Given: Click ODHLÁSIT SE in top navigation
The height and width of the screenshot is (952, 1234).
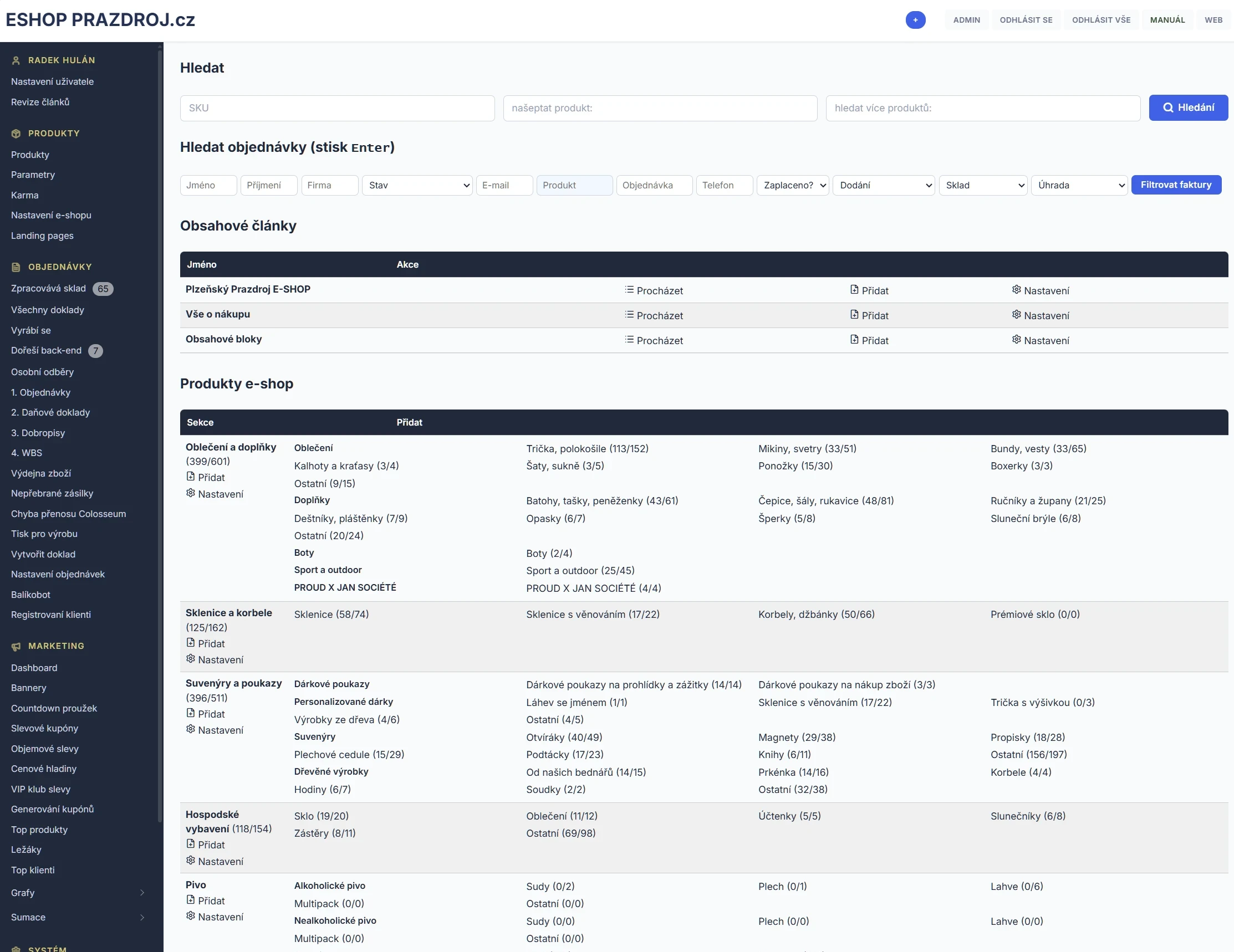Looking at the screenshot, I should (x=1026, y=20).
